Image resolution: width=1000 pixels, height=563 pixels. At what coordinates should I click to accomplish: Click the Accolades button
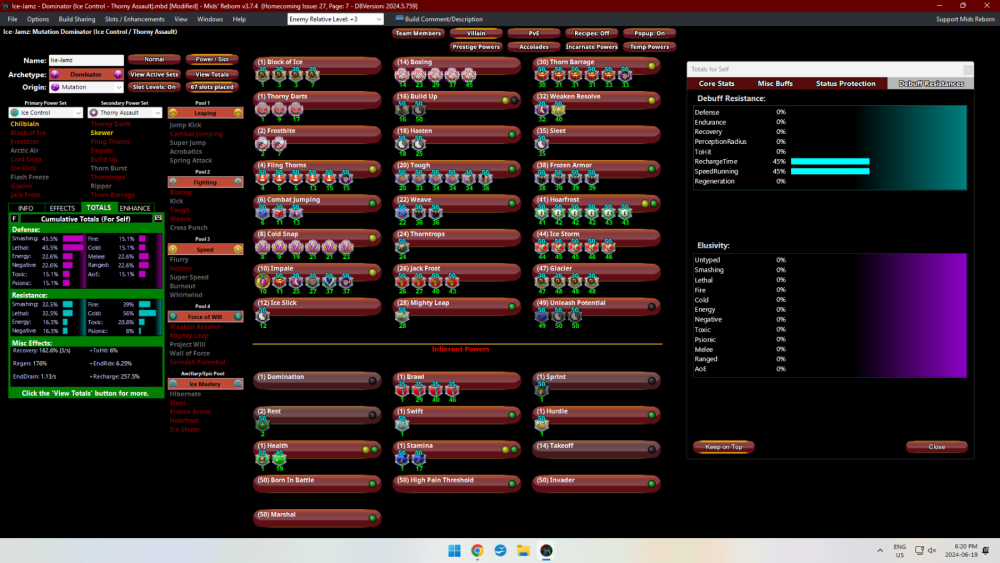(534, 47)
